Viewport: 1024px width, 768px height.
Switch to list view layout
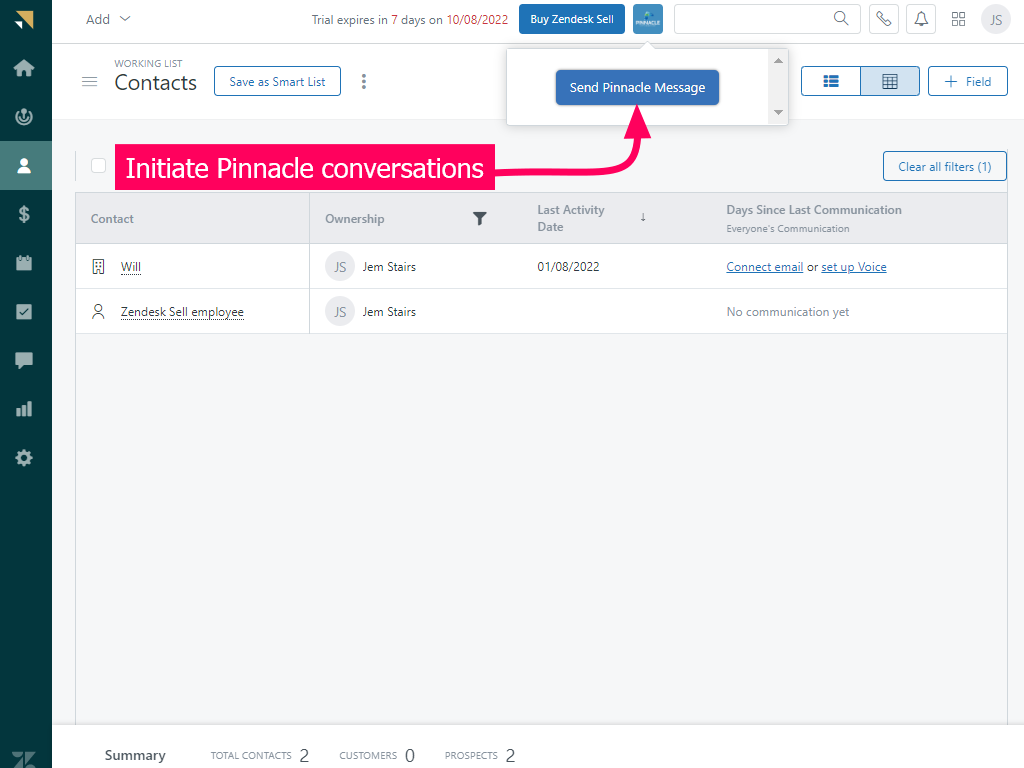pos(830,82)
